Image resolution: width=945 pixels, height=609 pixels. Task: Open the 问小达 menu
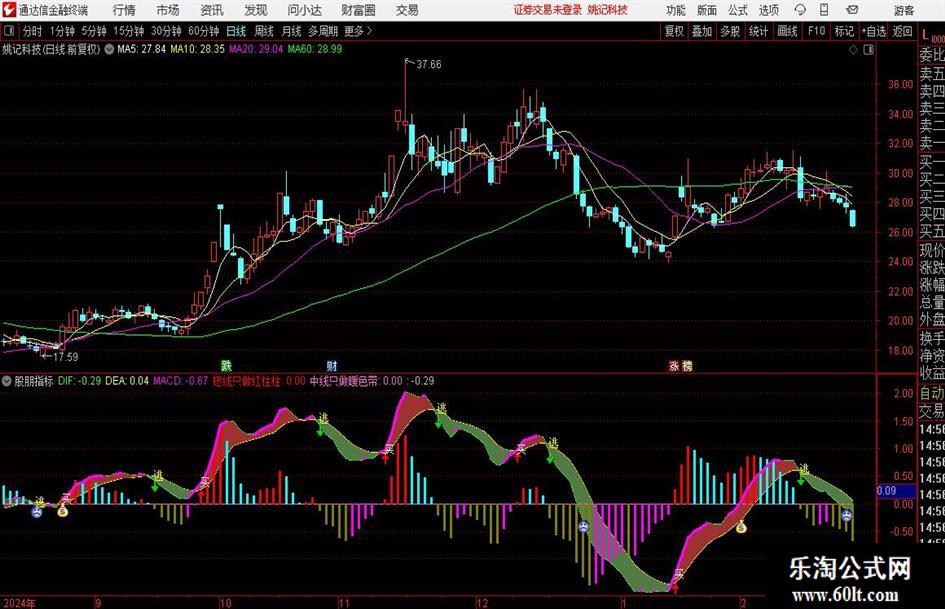(x=304, y=10)
